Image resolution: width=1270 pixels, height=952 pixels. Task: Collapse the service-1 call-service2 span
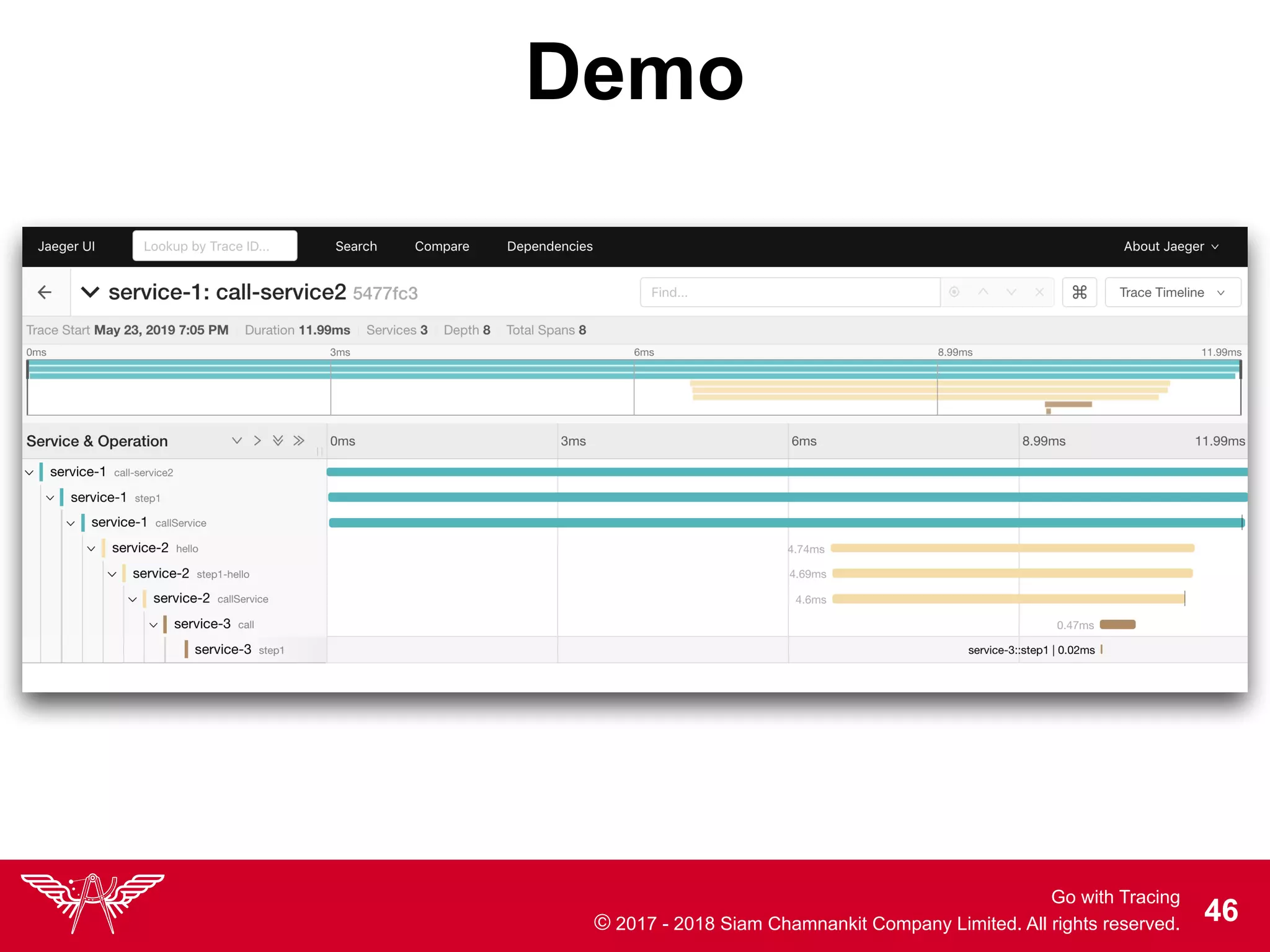coord(29,472)
